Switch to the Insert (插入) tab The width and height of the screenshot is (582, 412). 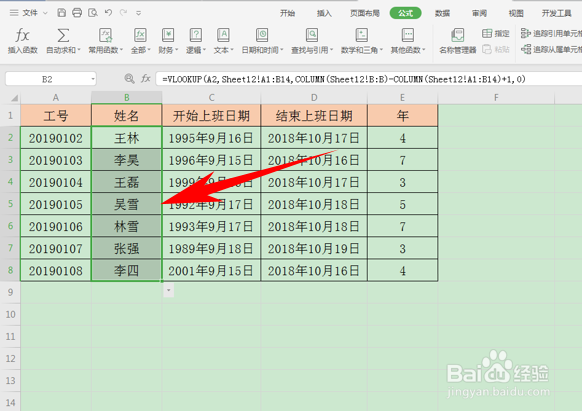pos(324,13)
